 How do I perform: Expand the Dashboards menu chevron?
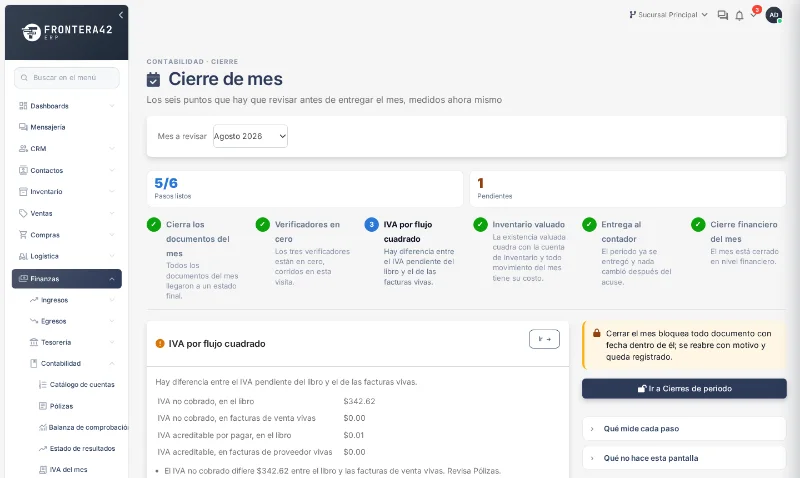point(111,106)
